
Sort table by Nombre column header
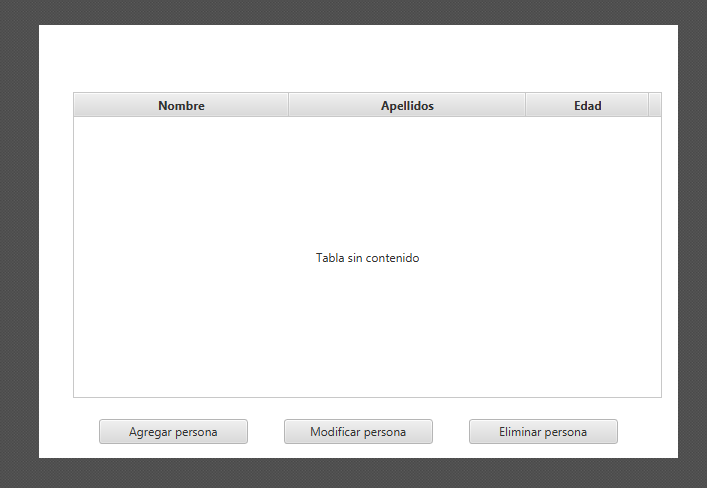pyautogui.click(x=181, y=105)
